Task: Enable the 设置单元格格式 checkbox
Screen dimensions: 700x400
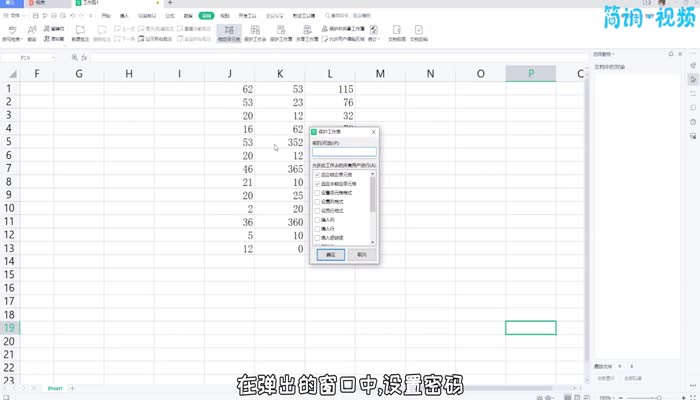Action: 318,194
